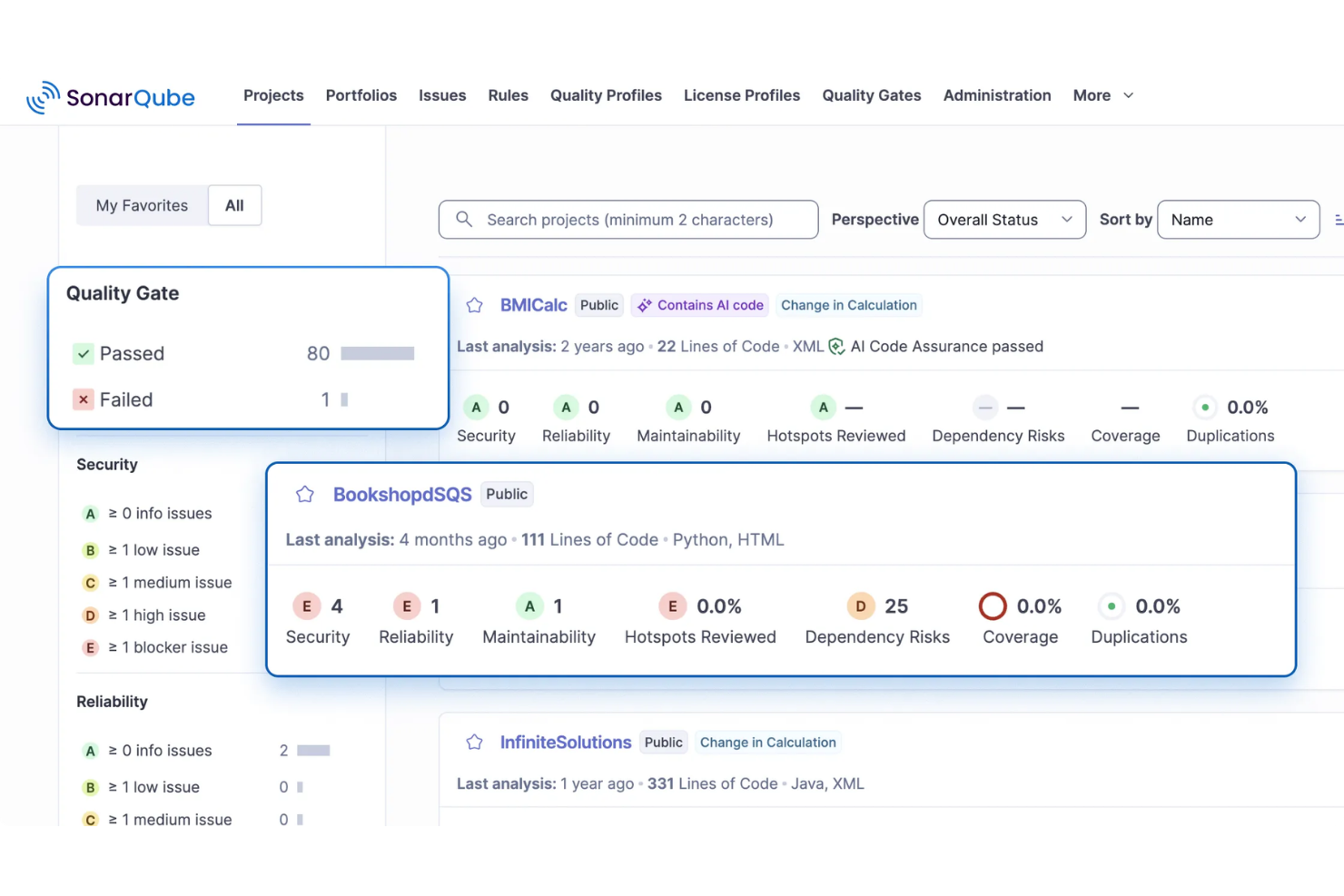Favorite the BookshopdSQS project

click(x=304, y=494)
